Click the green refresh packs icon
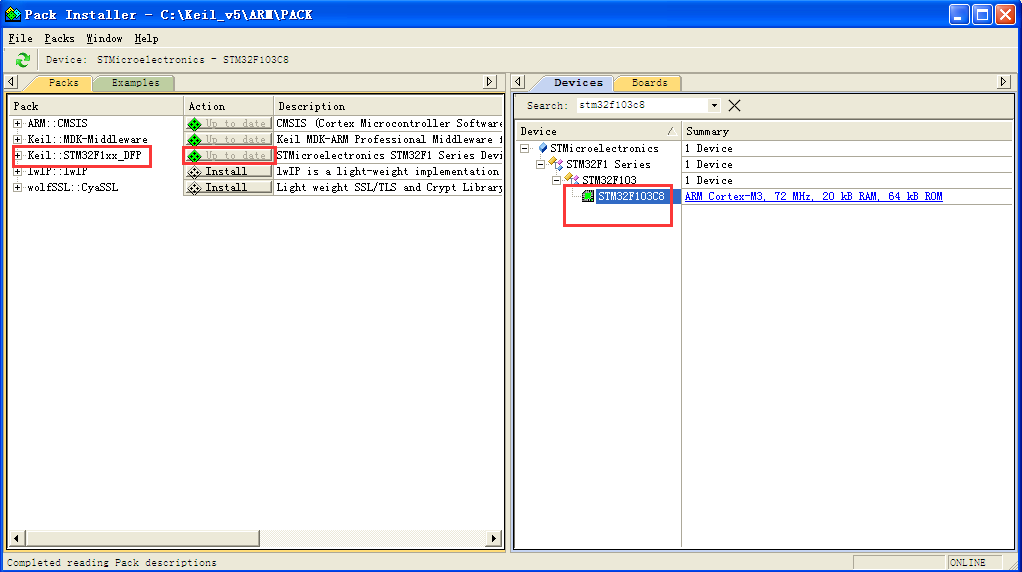The image size is (1022, 572). tap(23, 60)
